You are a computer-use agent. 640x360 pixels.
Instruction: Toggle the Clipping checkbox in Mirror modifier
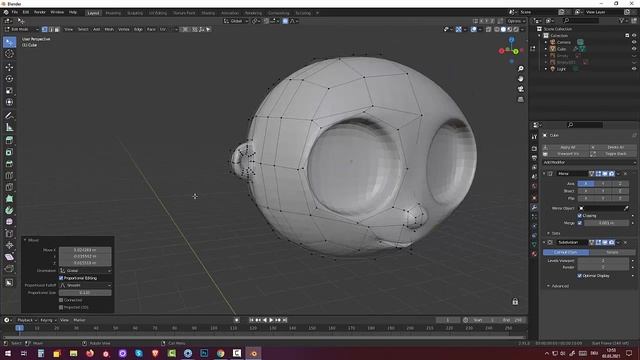point(580,216)
